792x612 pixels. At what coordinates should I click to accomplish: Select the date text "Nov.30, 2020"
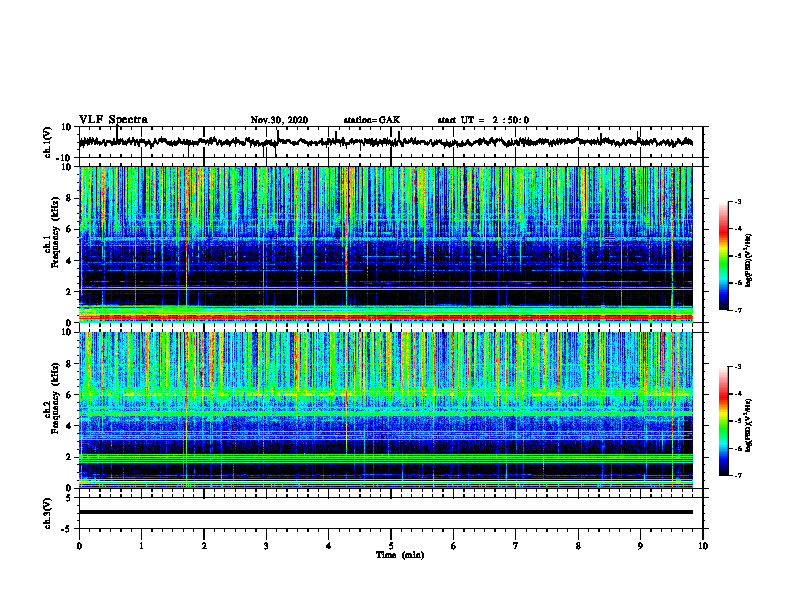[x=279, y=120]
